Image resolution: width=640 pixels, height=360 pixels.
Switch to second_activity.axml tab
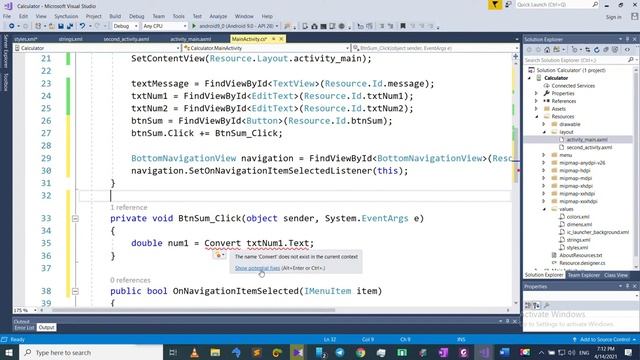click(x=126, y=39)
